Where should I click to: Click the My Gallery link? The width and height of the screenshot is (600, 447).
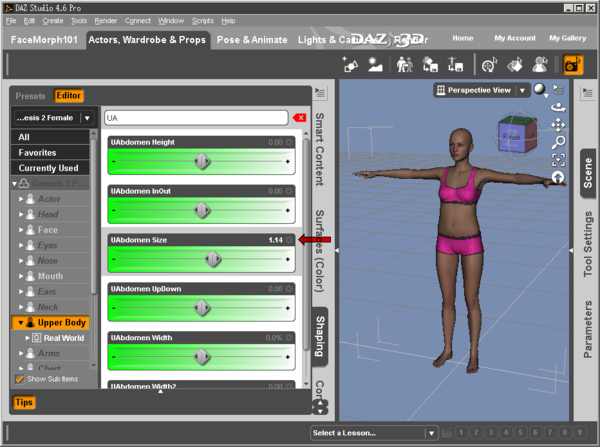pyautogui.click(x=567, y=38)
